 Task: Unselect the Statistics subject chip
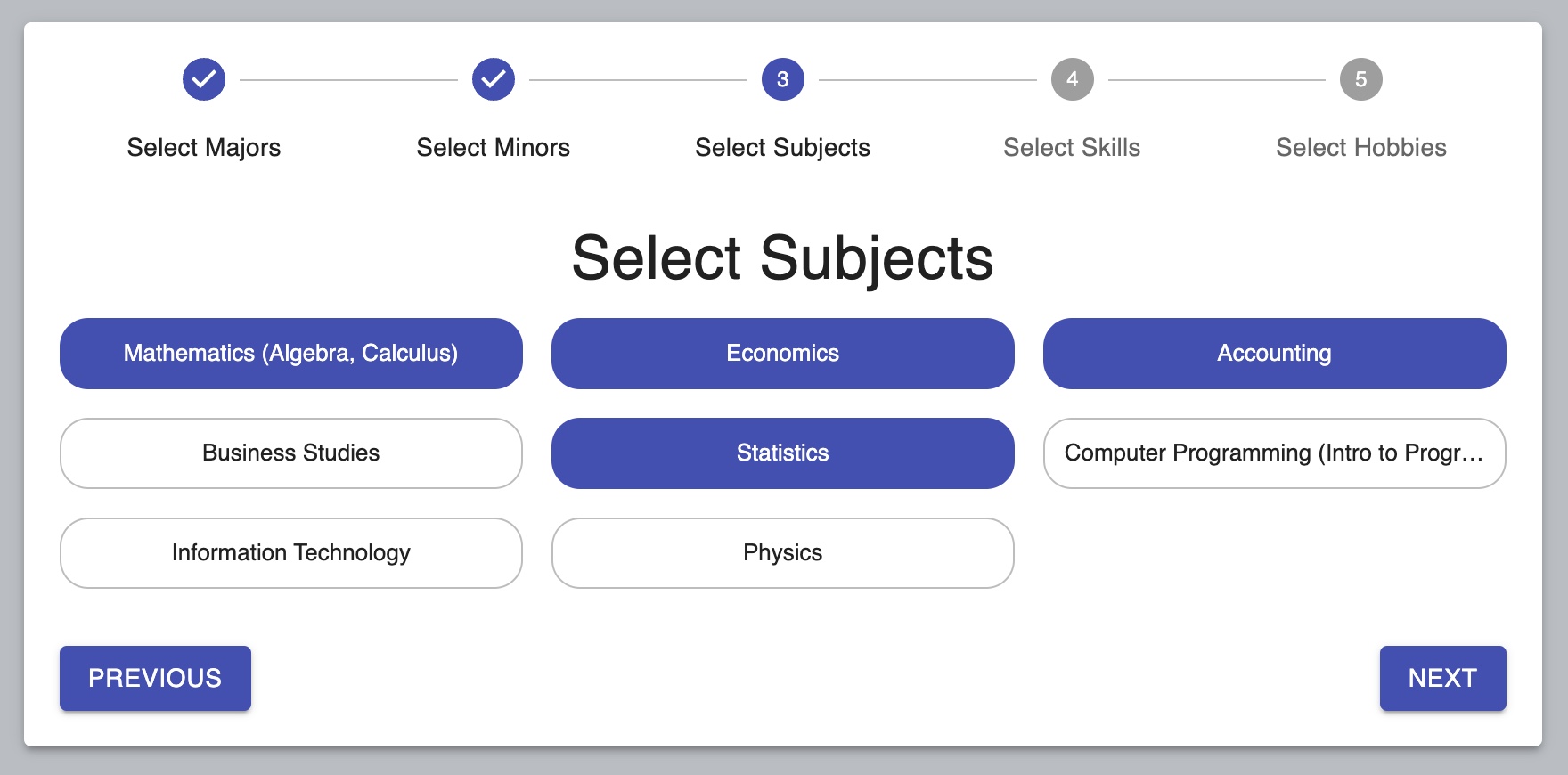point(783,453)
